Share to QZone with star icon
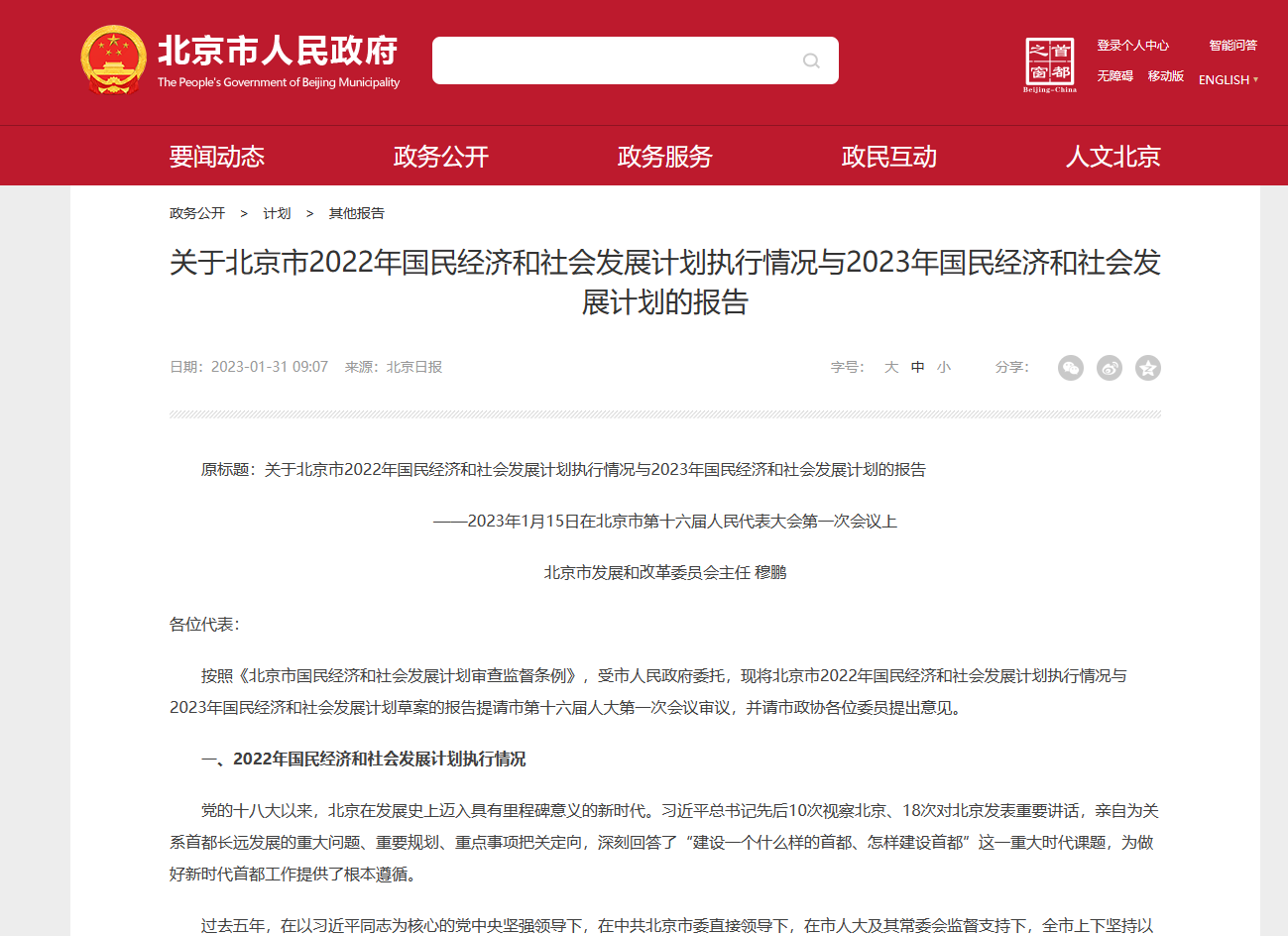Viewport: 1288px width, 936px height. 1148,368
